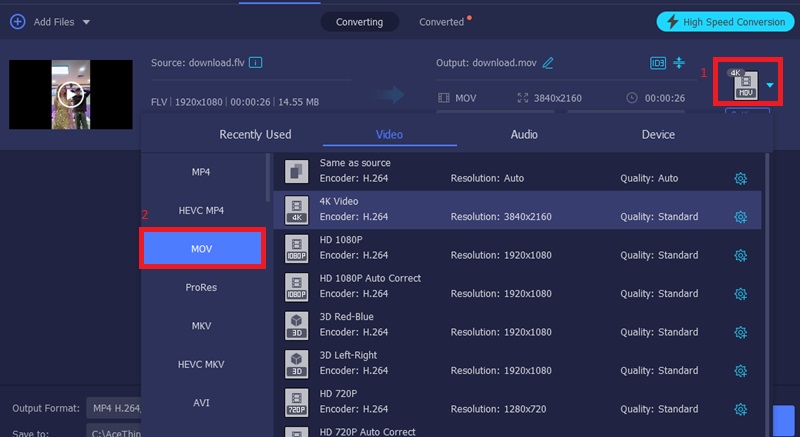
Task: Open settings gear for 4K Video
Action: 740,217
